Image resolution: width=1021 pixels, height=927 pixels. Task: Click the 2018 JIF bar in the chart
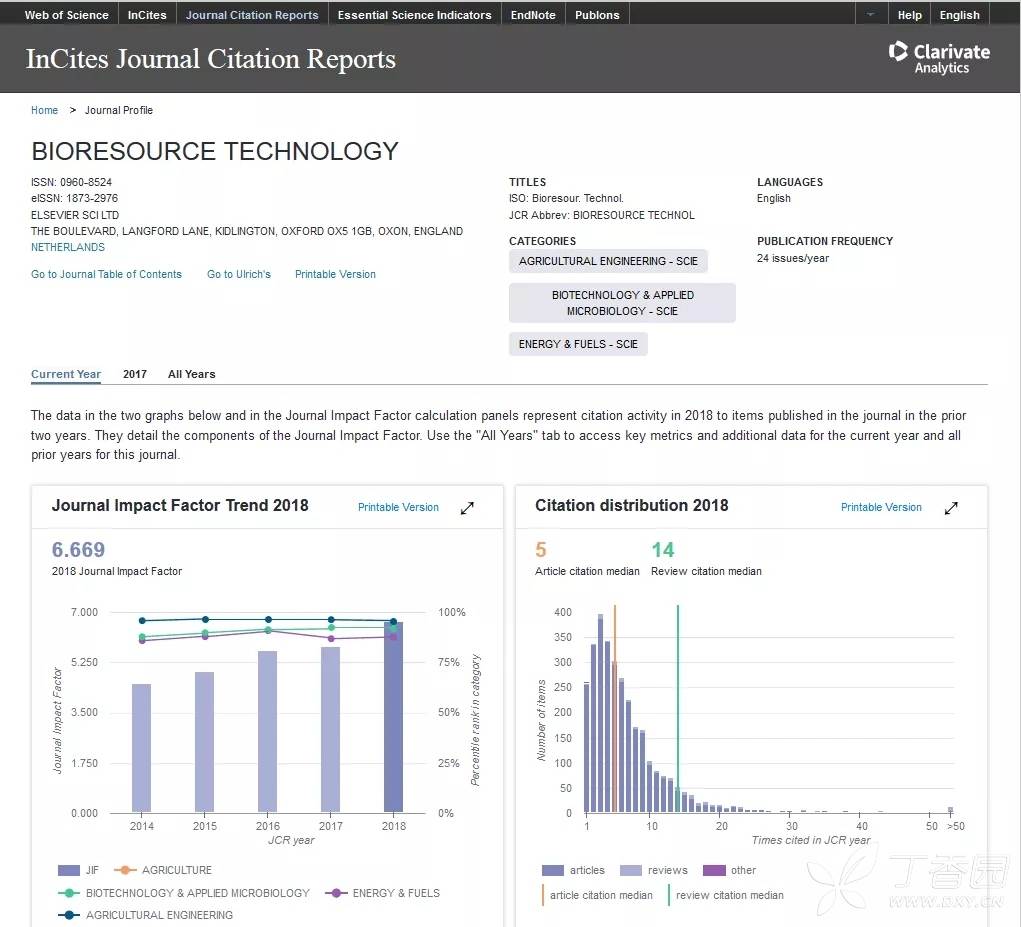(x=393, y=717)
